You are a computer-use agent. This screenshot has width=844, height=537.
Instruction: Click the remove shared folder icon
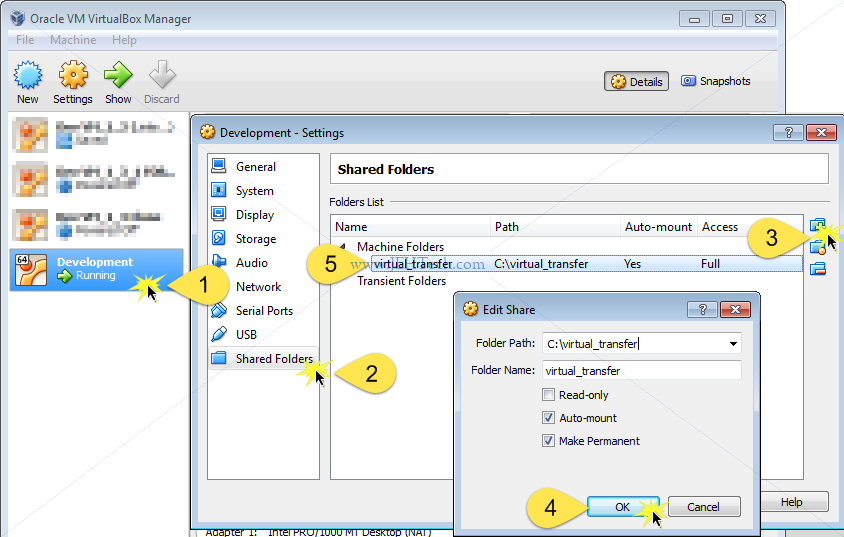pyautogui.click(x=818, y=268)
